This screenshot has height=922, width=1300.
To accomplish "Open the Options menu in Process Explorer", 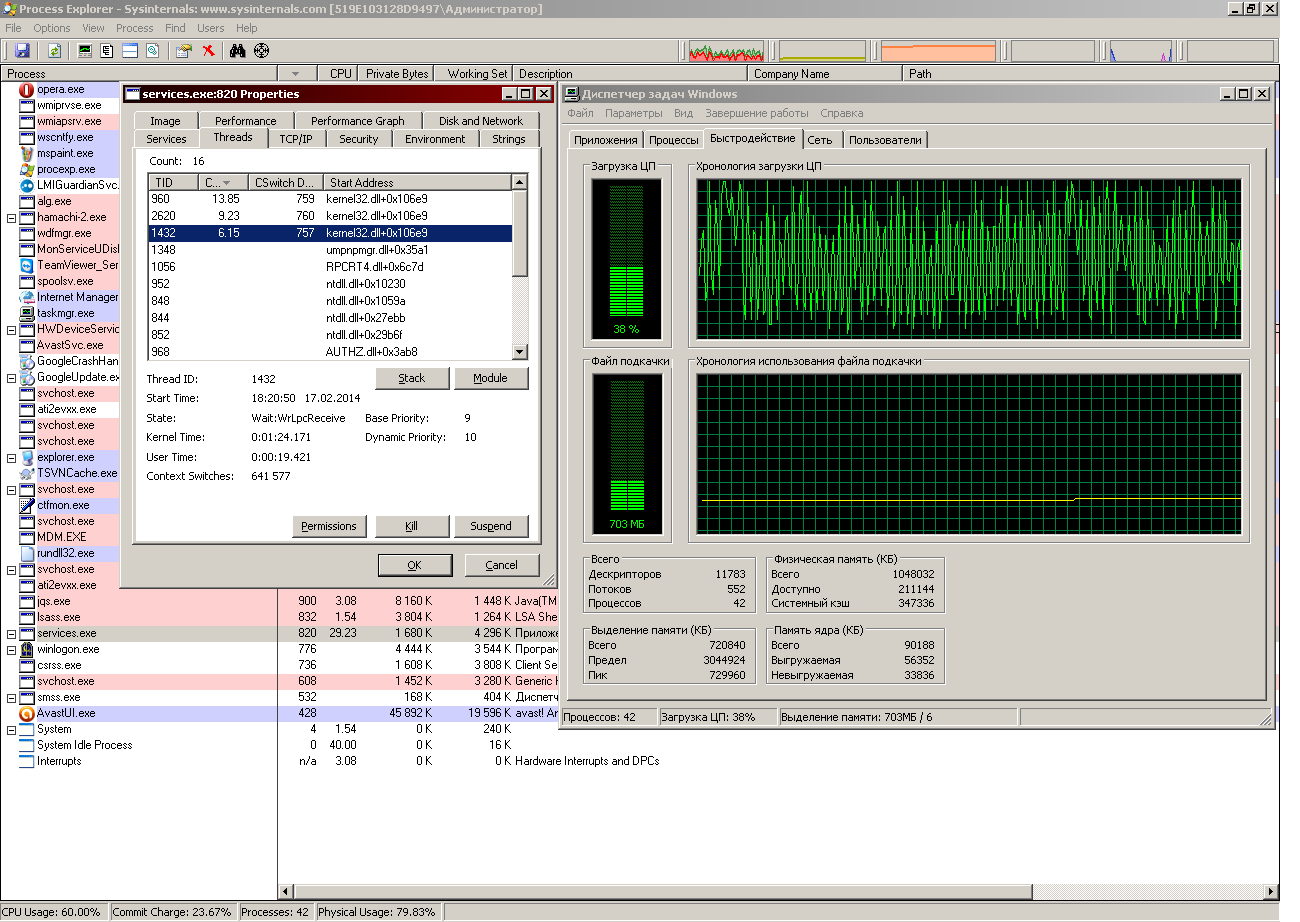I will point(52,28).
